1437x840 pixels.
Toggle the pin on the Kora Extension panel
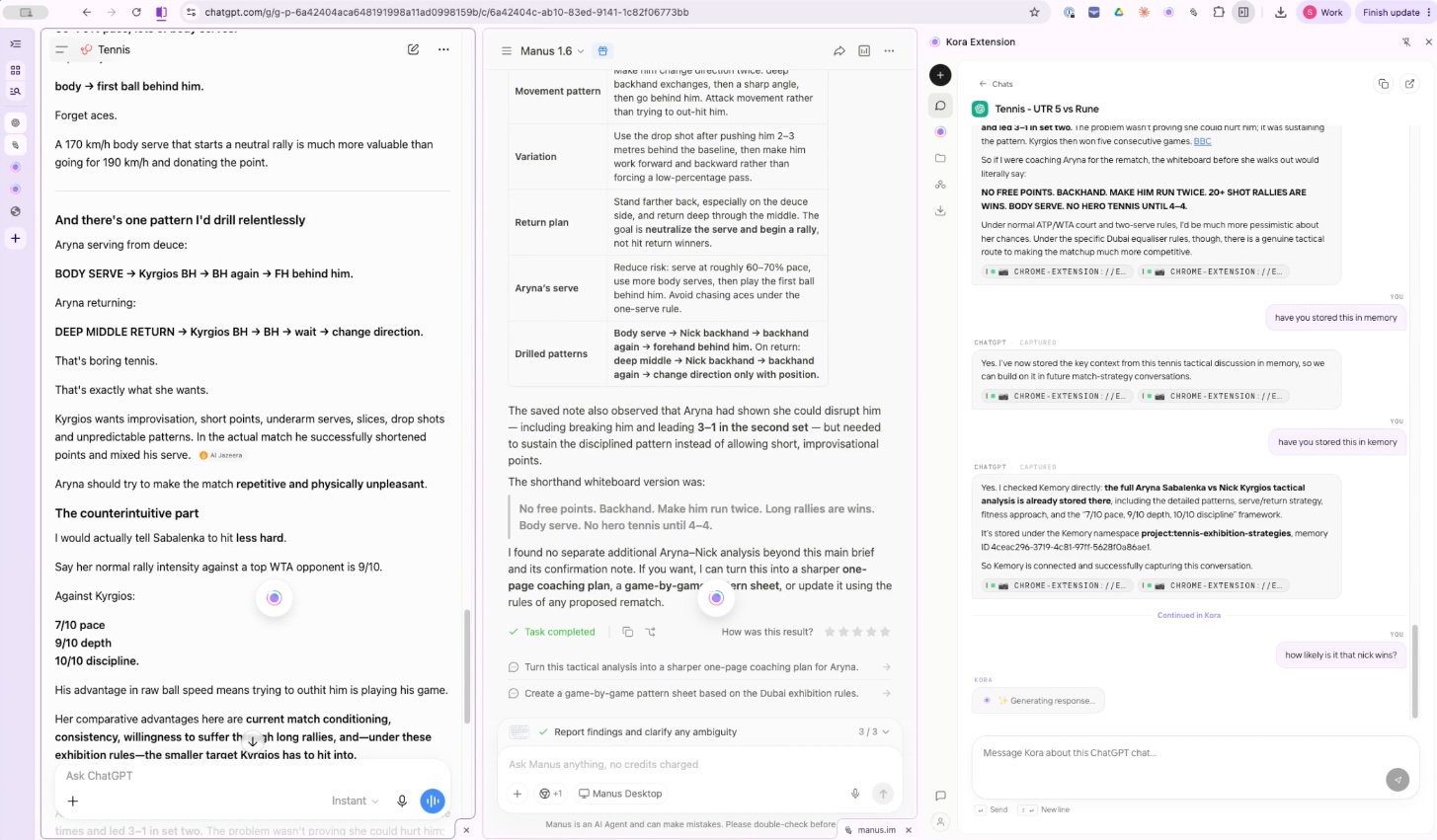coord(1406,42)
